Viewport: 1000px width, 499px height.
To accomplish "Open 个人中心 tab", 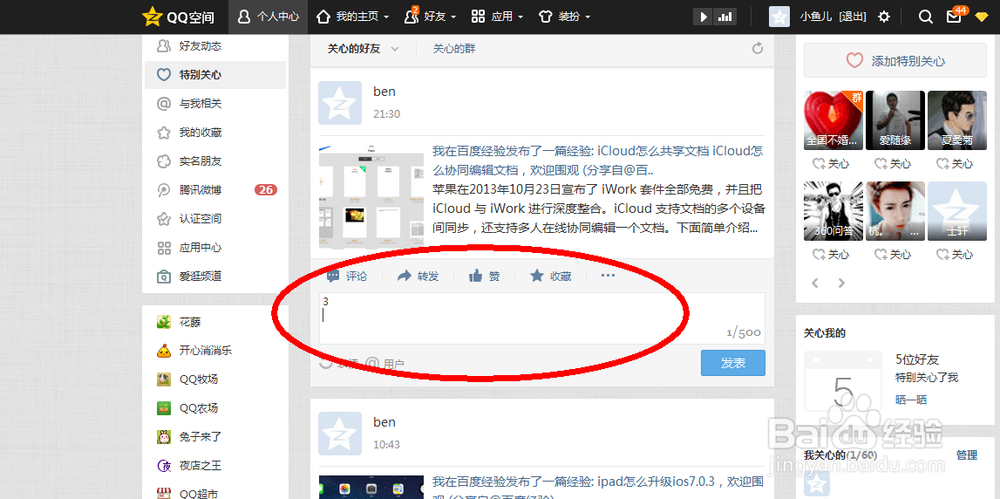I will click(268, 17).
